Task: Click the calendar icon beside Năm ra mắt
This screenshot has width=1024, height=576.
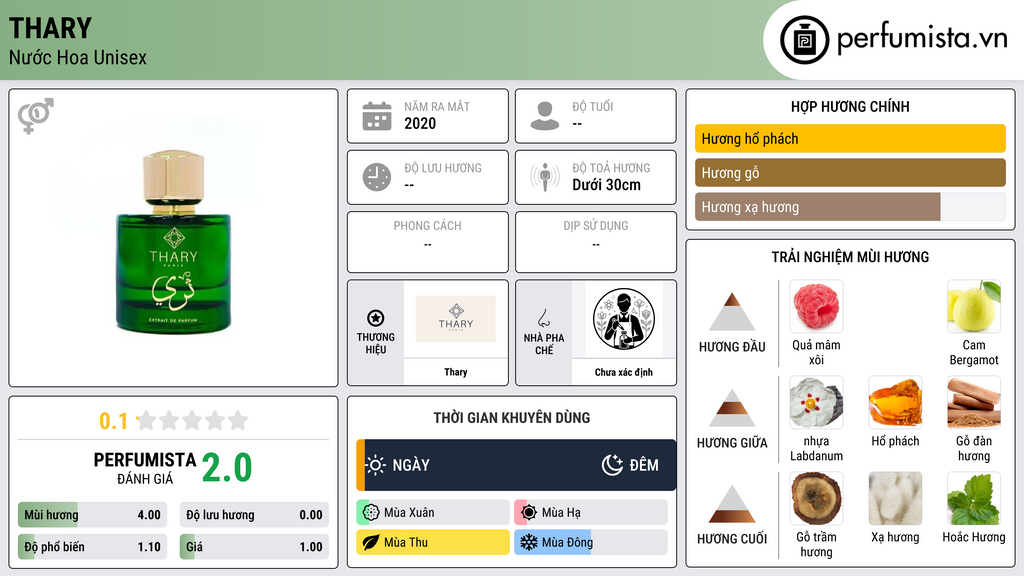Action: pos(377,116)
